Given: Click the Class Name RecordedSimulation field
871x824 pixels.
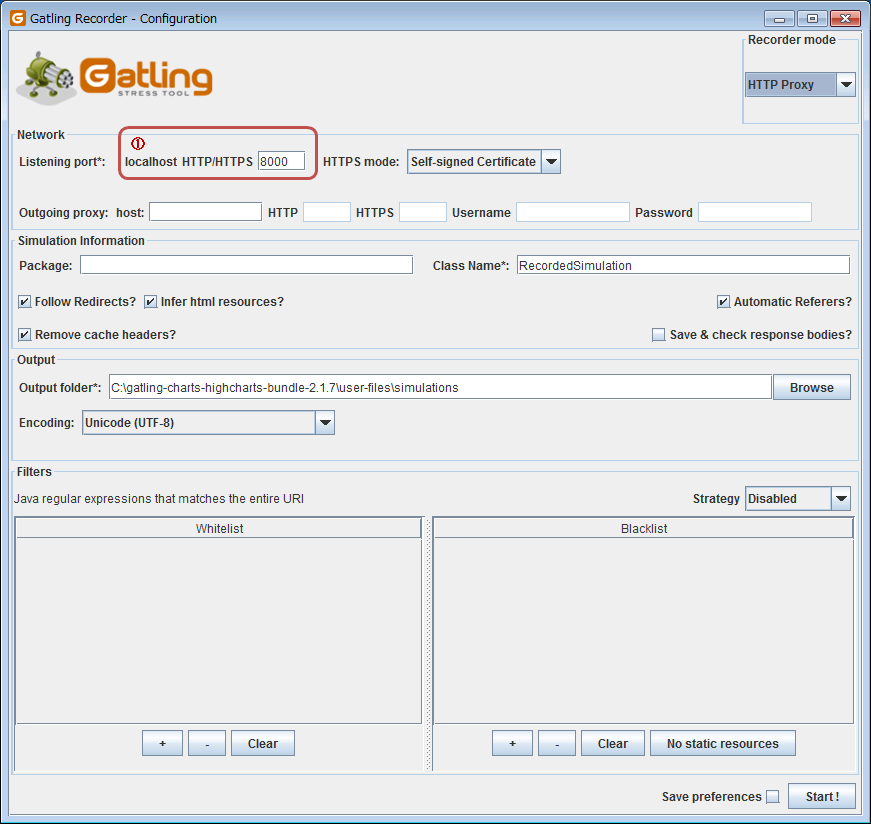Looking at the screenshot, I should point(683,264).
